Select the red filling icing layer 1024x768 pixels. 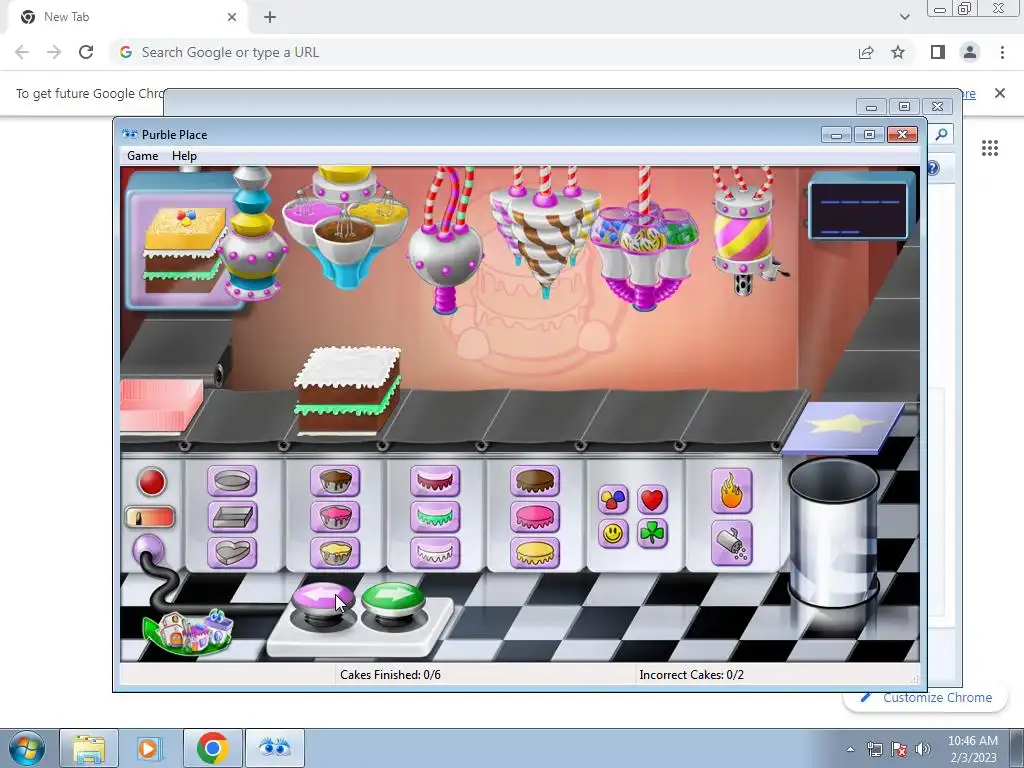[x=435, y=481]
